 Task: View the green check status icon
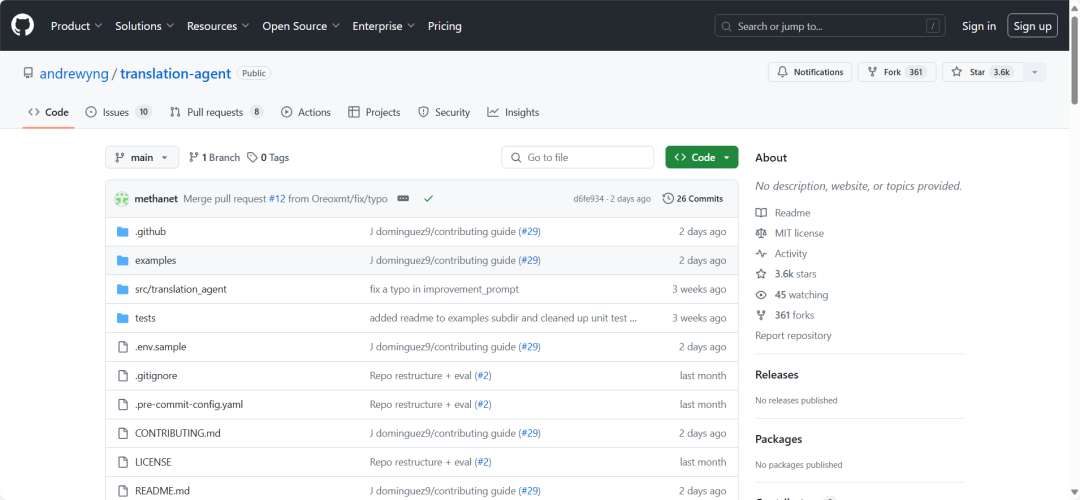[x=428, y=198]
